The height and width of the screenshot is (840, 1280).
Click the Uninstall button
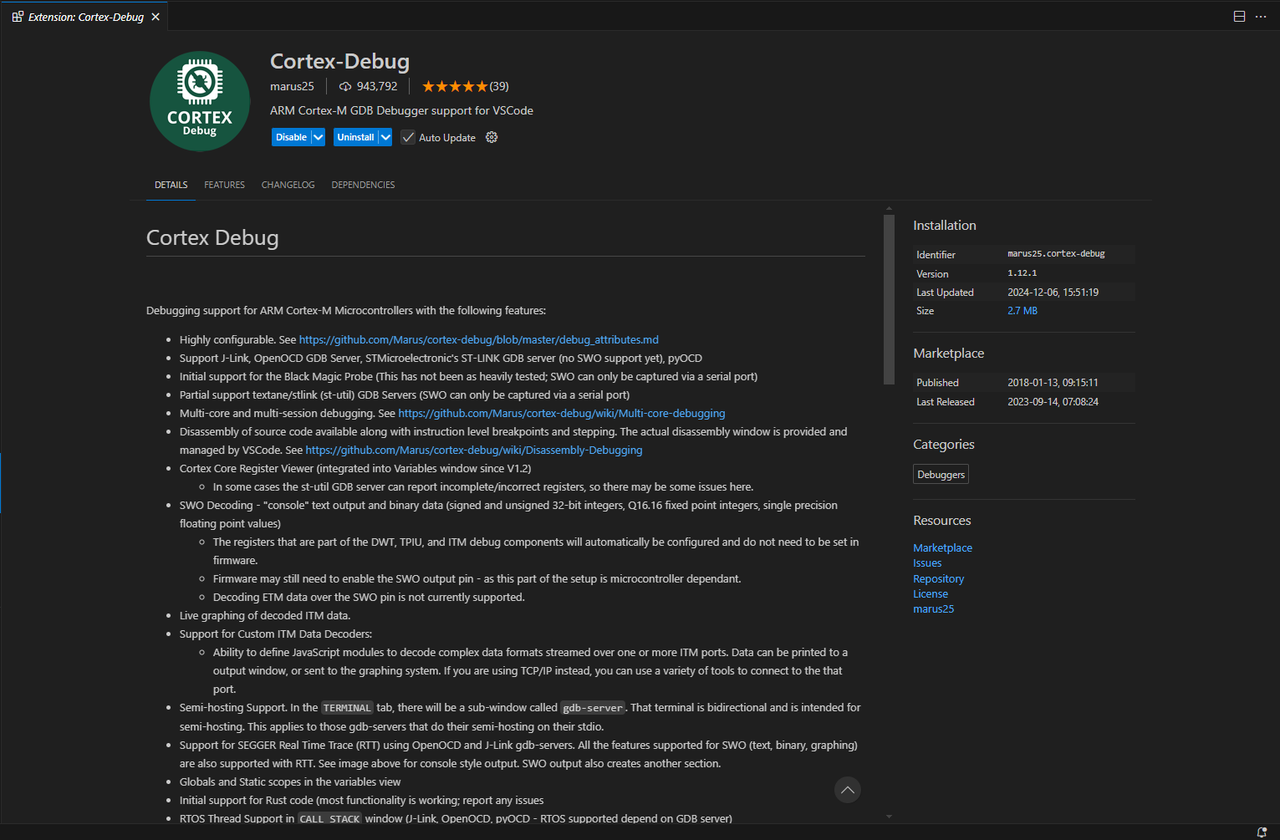click(x=355, y=137)
